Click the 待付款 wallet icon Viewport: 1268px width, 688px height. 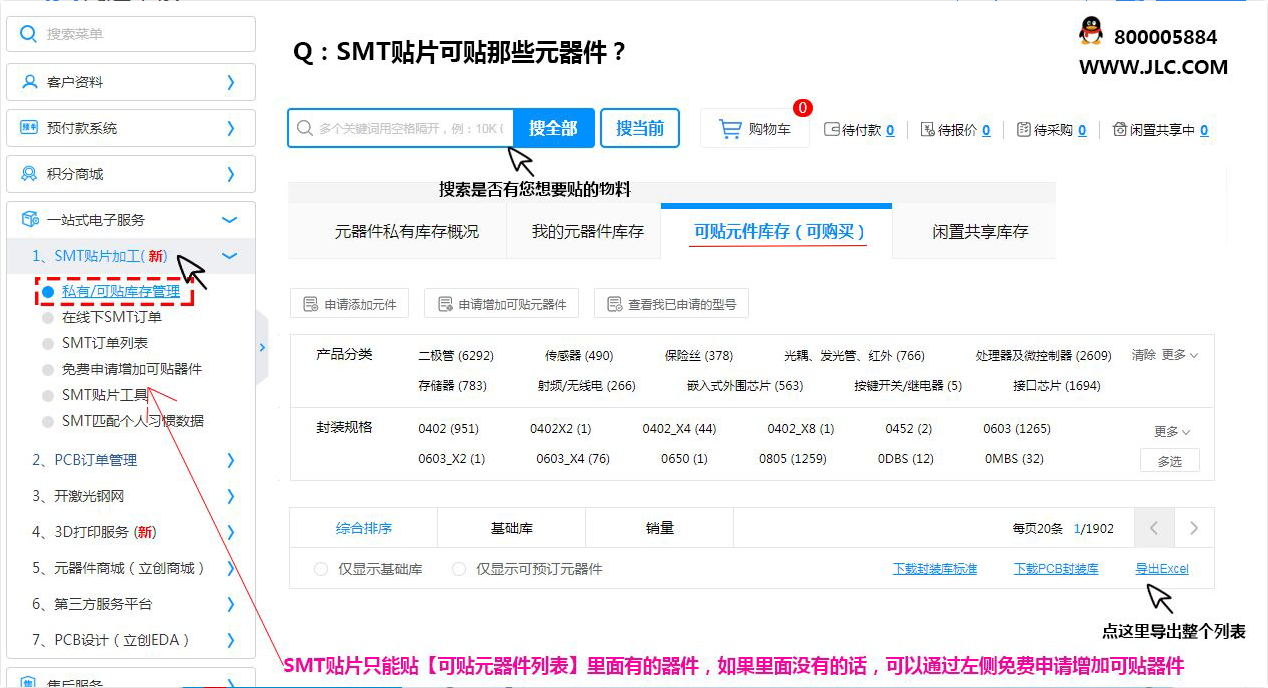(x=831, y=129)
